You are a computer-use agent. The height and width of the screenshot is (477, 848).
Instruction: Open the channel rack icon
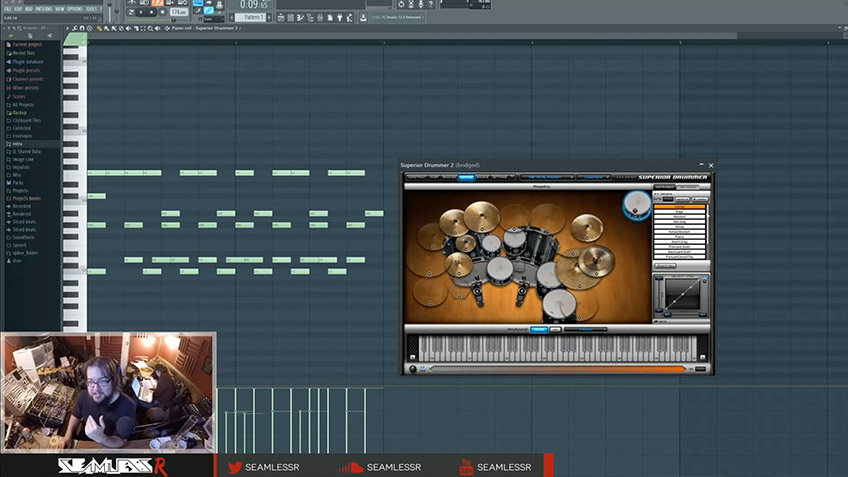point(290,17)
